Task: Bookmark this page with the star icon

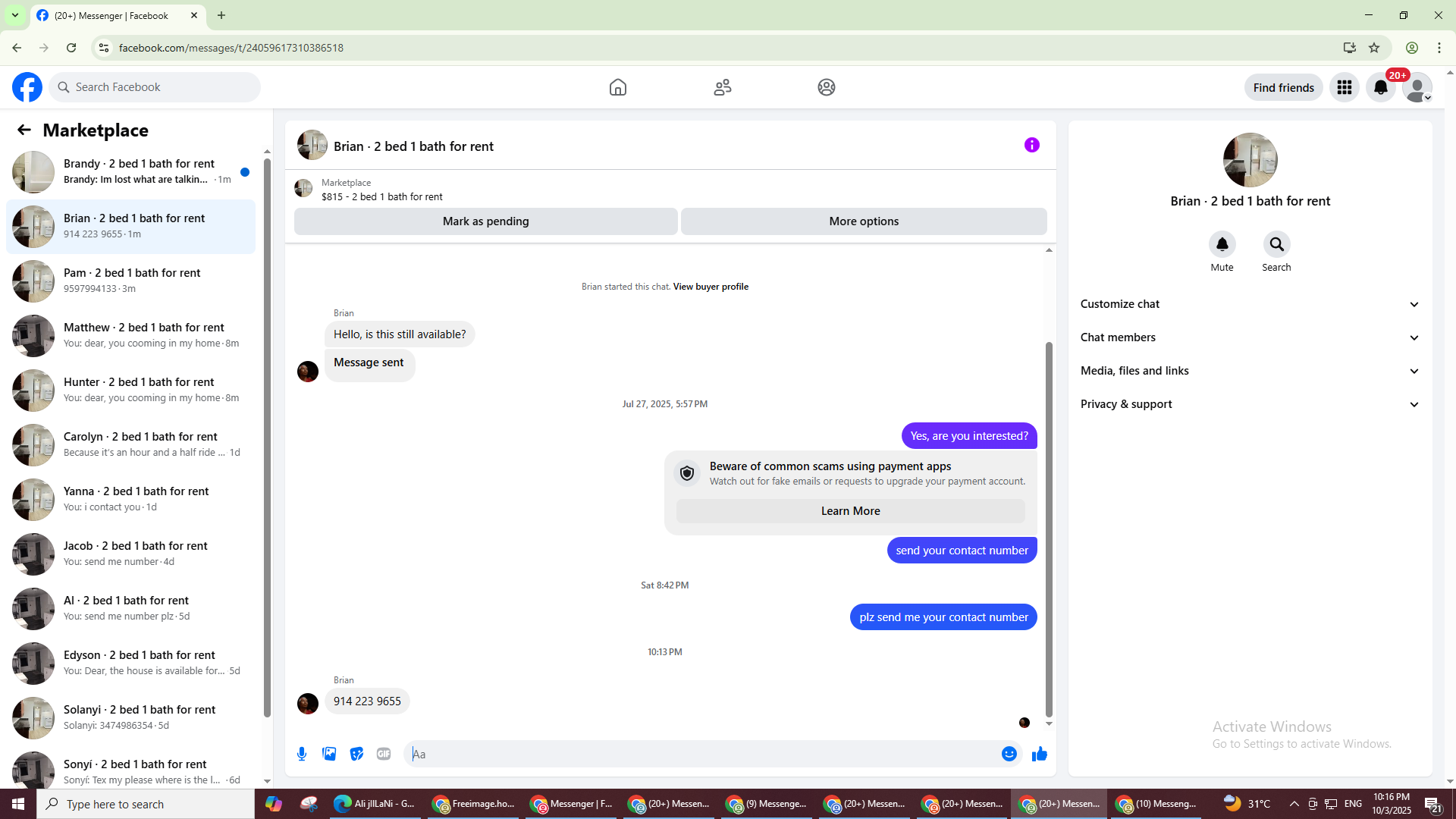Action: 1374,48
